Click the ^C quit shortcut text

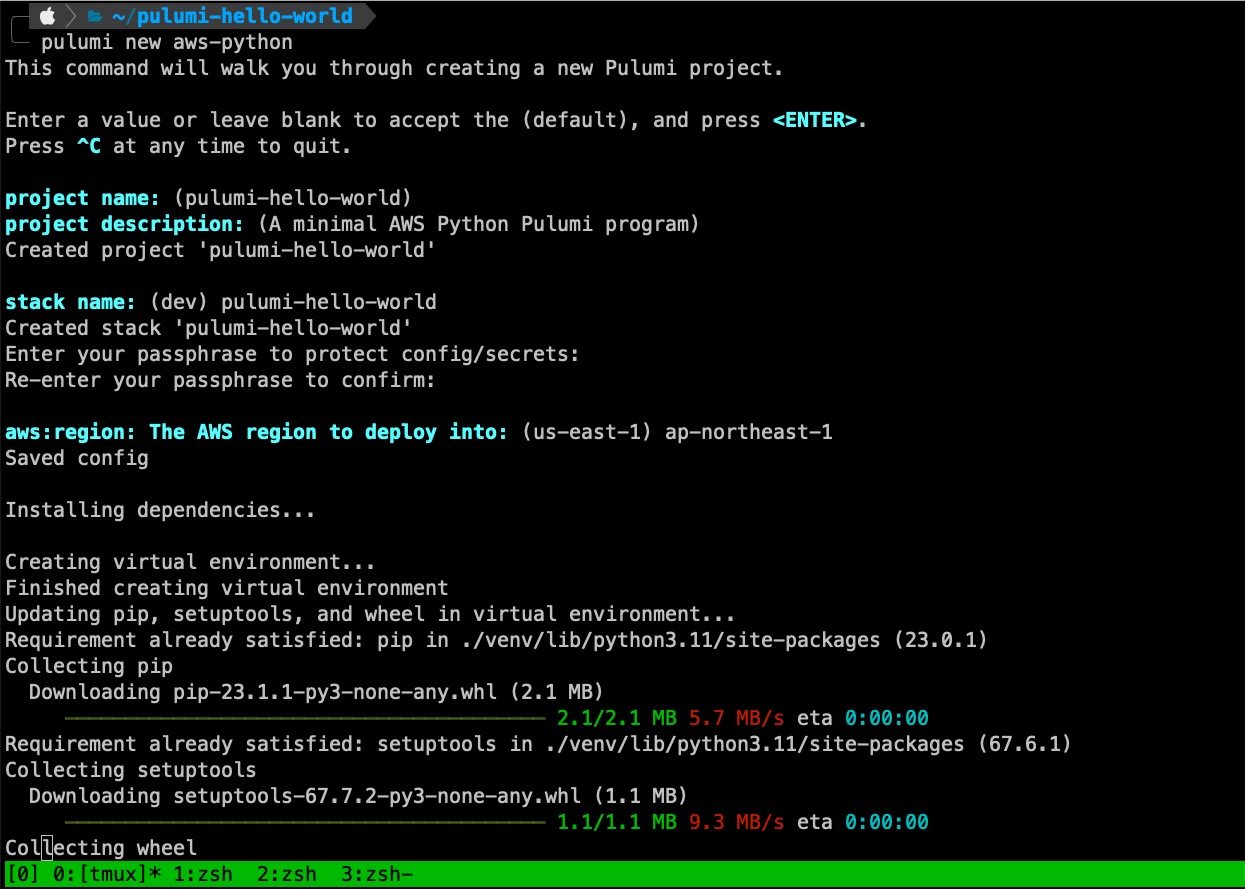click(89, 146)
